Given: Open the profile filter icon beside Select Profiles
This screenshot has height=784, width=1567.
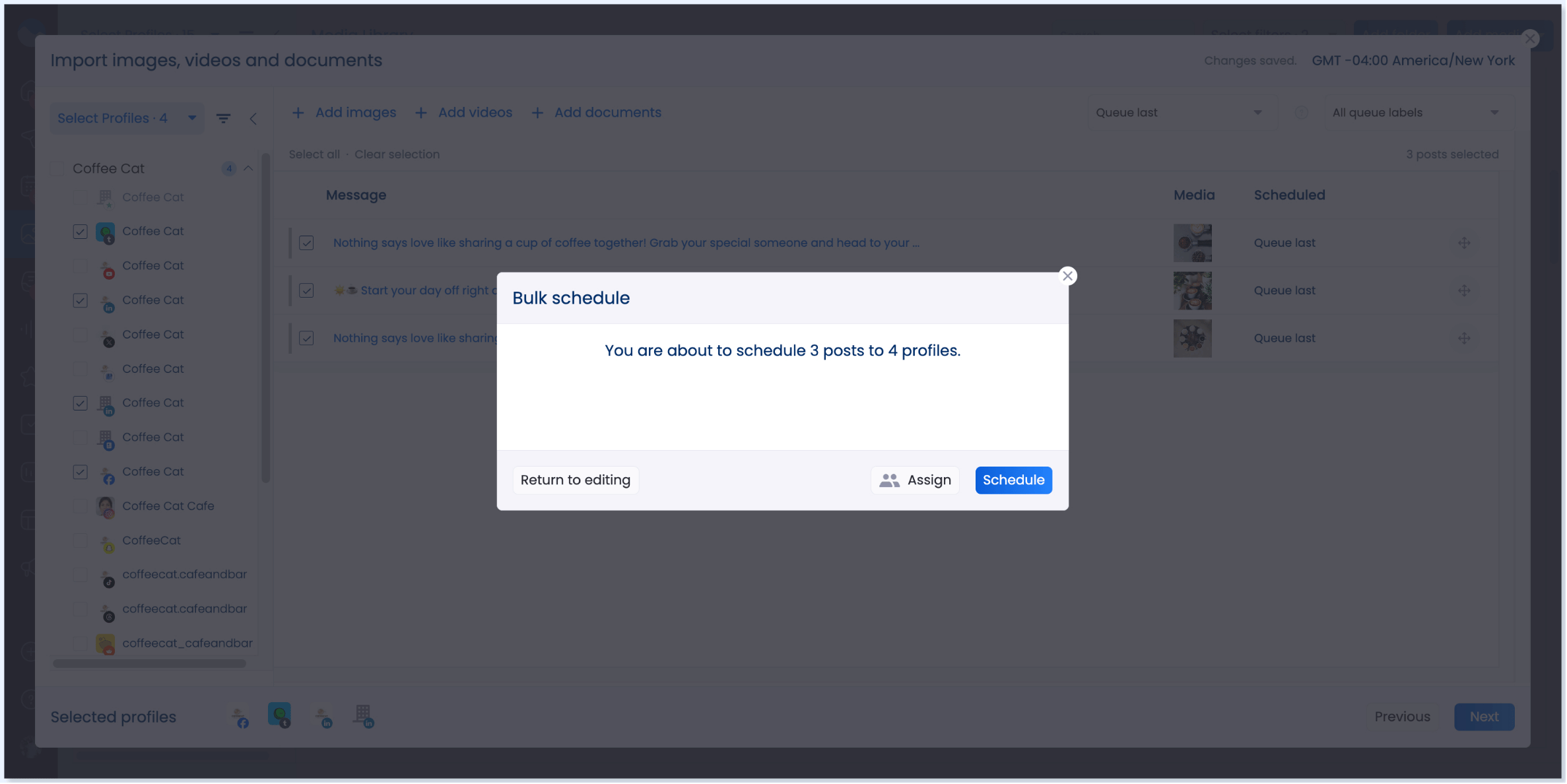Looking at the screenshot, I should [224, 118].
